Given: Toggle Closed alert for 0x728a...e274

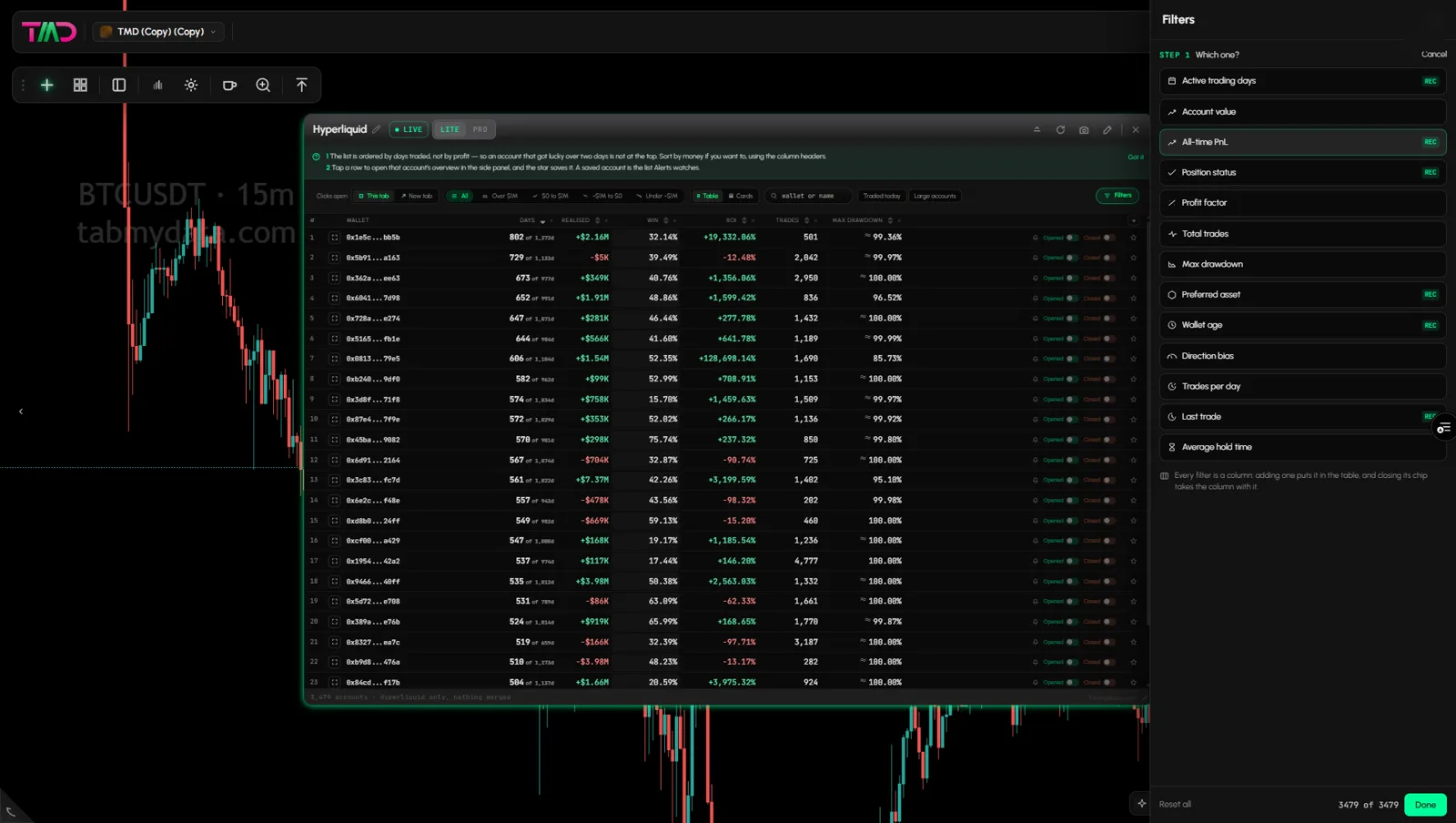Looking at the screenshot, I should coord(1108,319).
